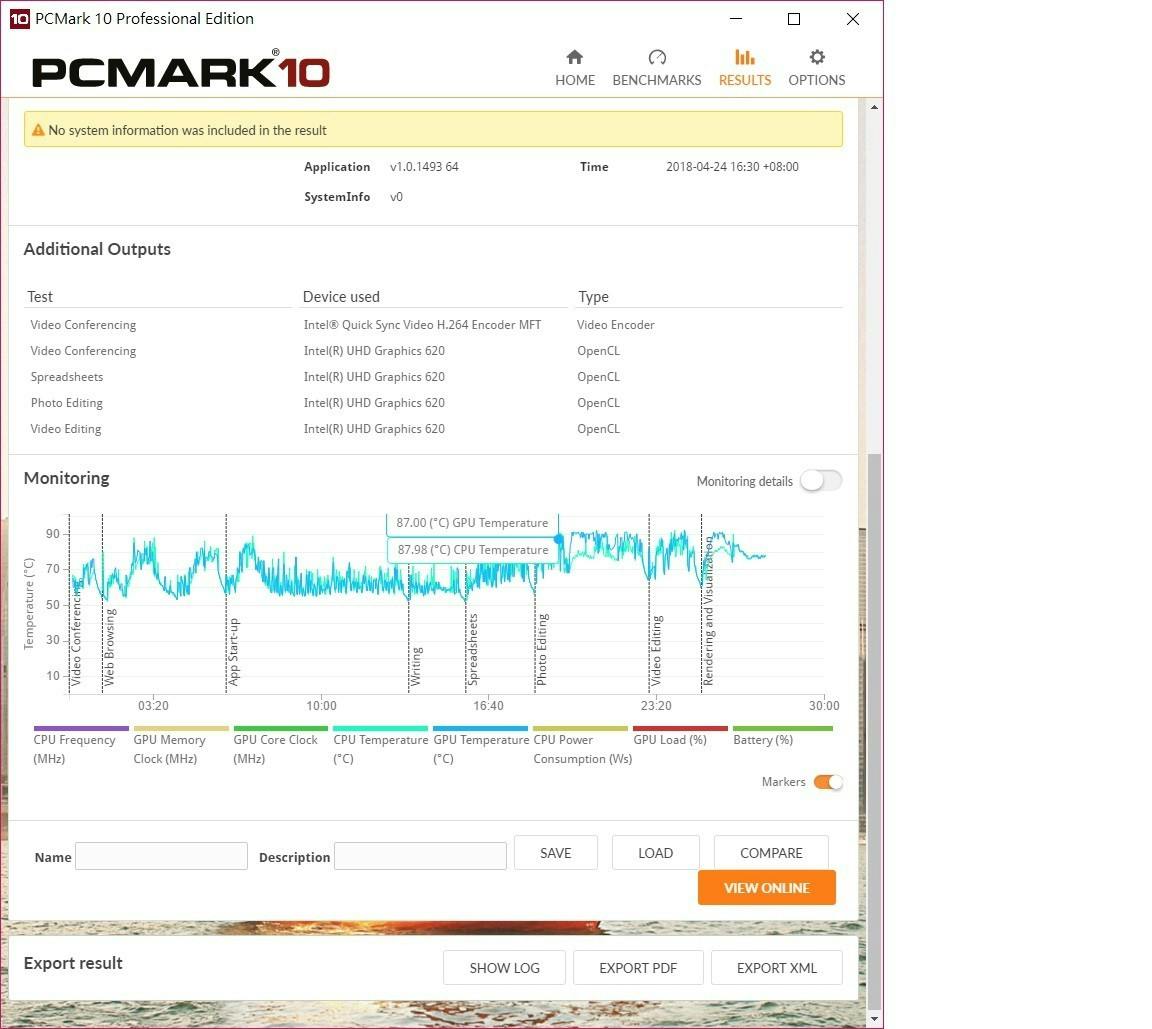Select the RESULTS tab label
1152x1029 pixels.
pyautogui.click(x=744, y=80)
